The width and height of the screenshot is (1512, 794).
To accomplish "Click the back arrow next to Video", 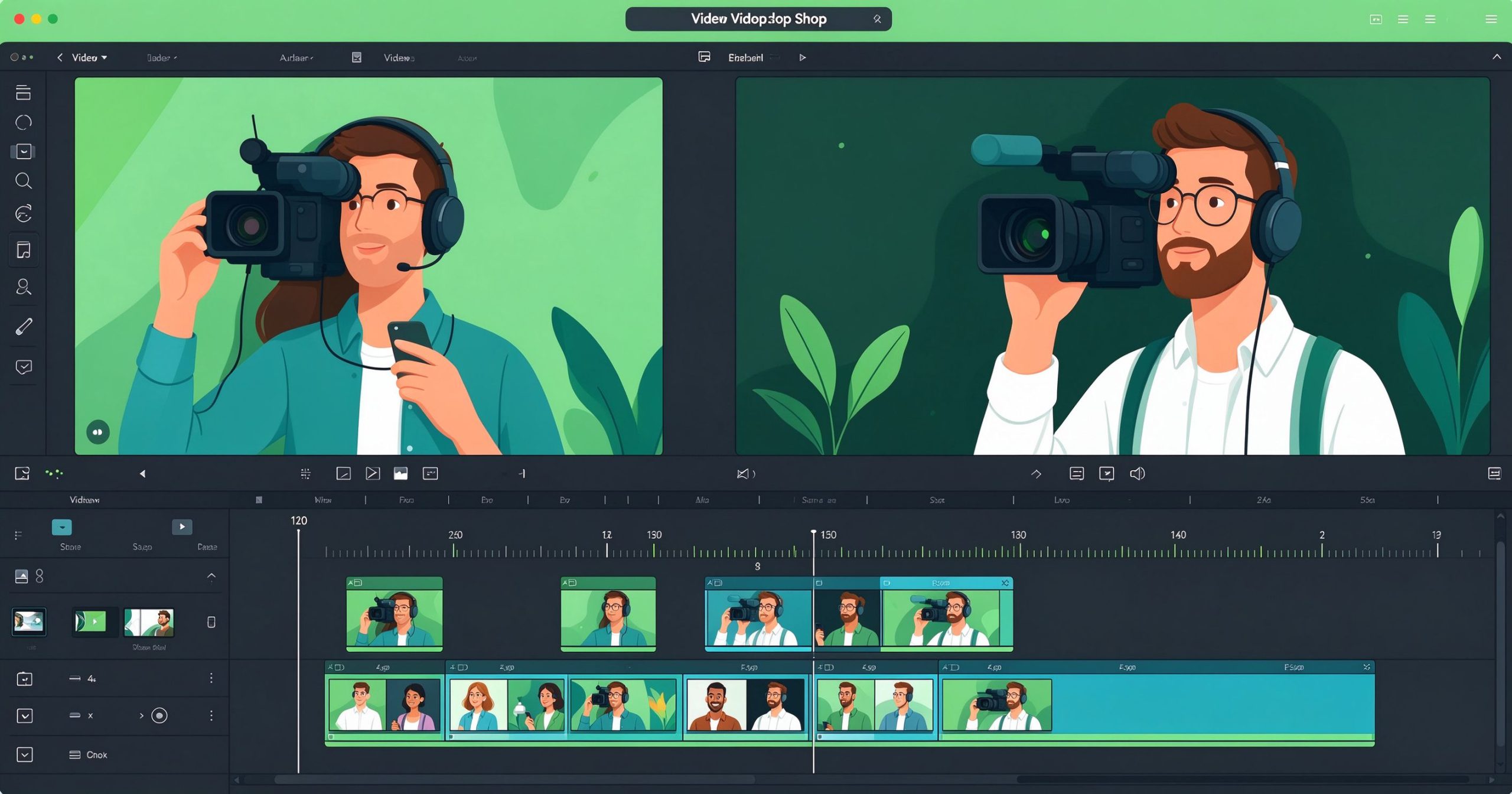I will [x=60, y=57].
